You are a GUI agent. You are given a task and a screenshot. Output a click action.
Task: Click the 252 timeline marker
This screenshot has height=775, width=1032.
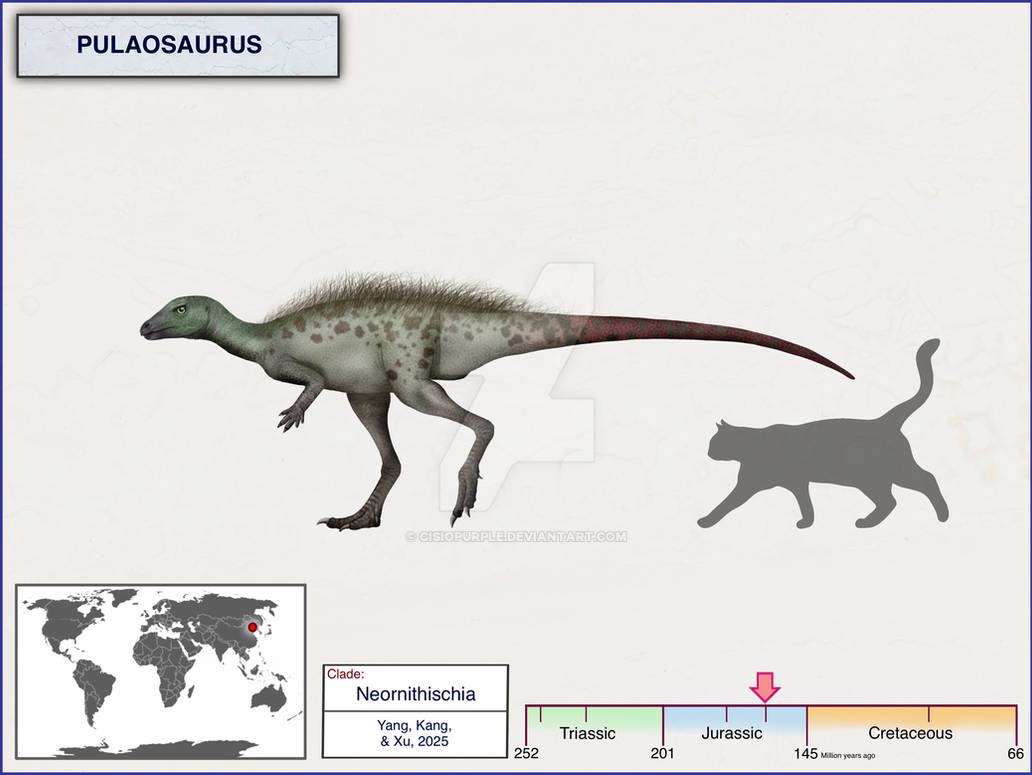click(x=526, y=753)
